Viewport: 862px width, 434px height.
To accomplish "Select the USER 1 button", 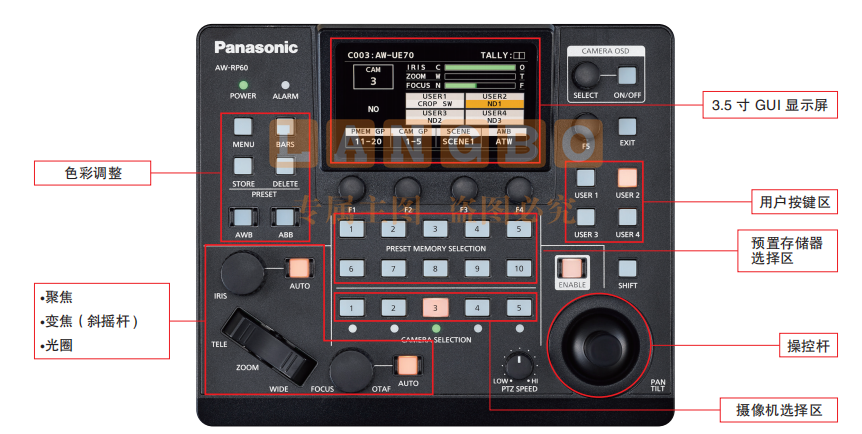I will (x=585, y=178).
